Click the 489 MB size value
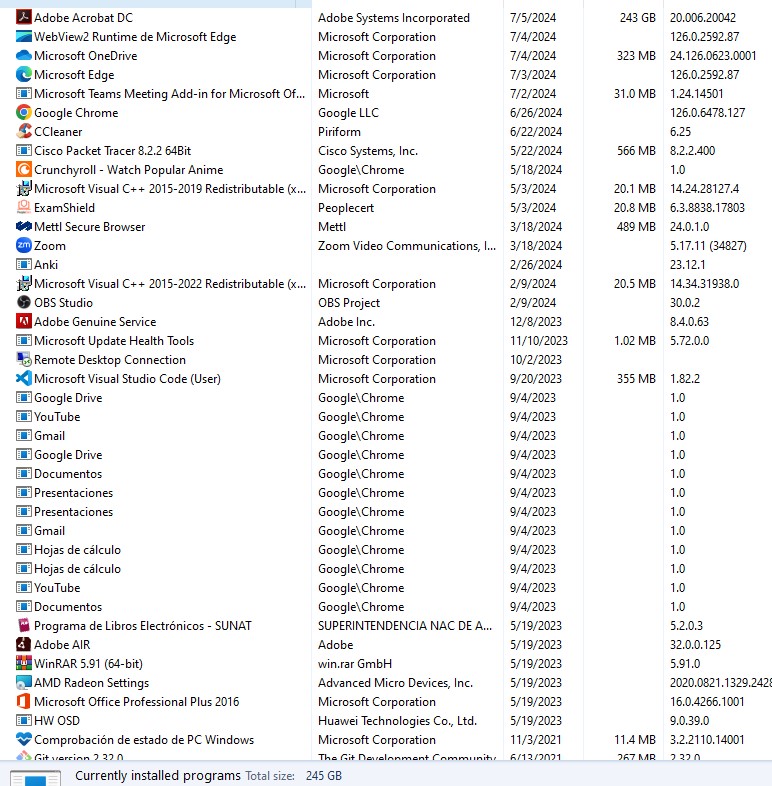The height and width of the screenshot is (786, 772). pos(636,227)
